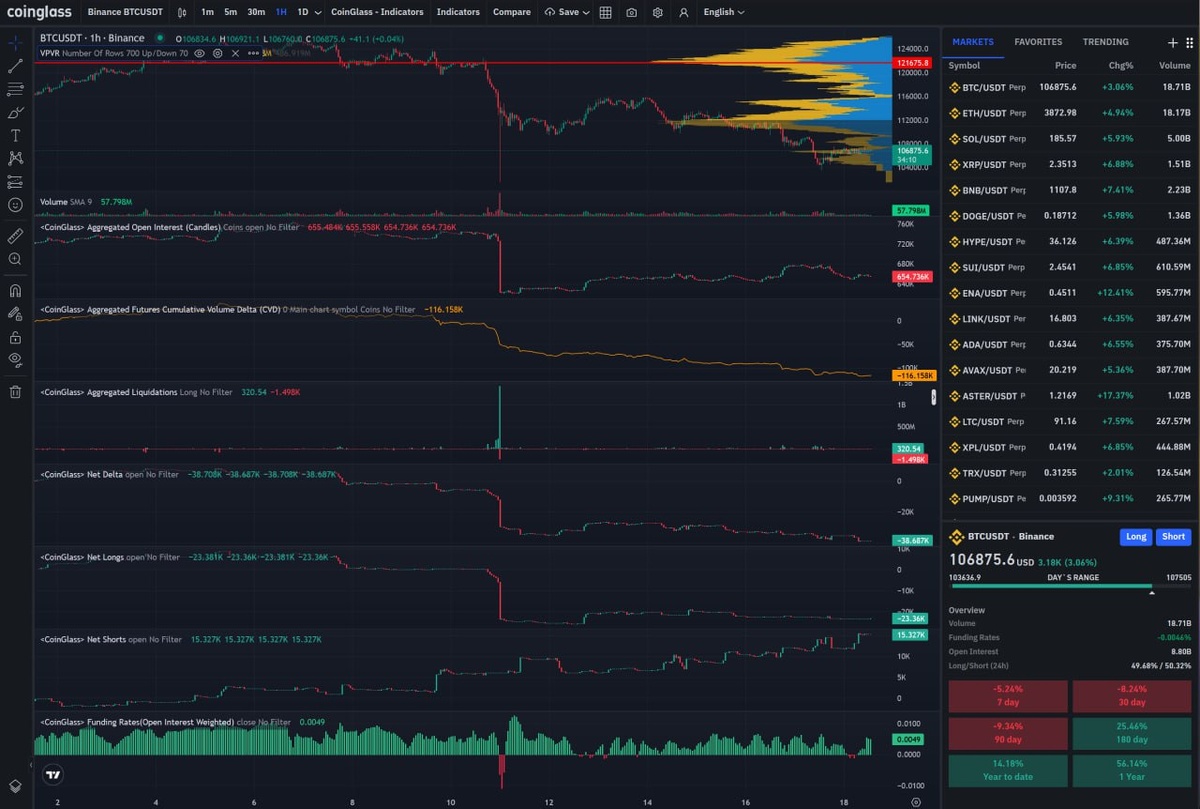Open the Indicators menu
This screenshot has height=809, width=1200.
pyautogui.click(x=458, y=12)
